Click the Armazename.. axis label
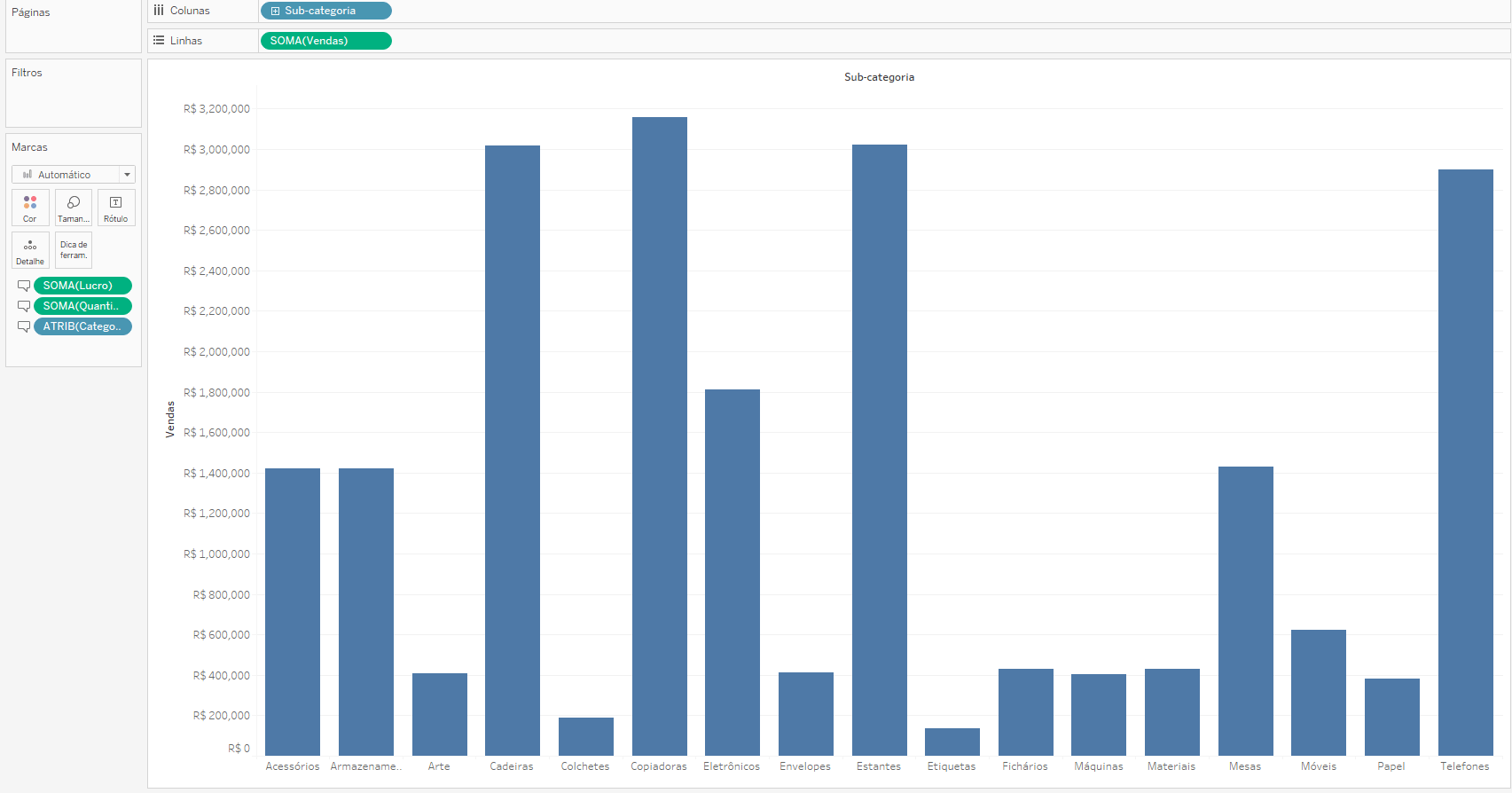Viewport: 1512px width, 793px height. (366, 766)
